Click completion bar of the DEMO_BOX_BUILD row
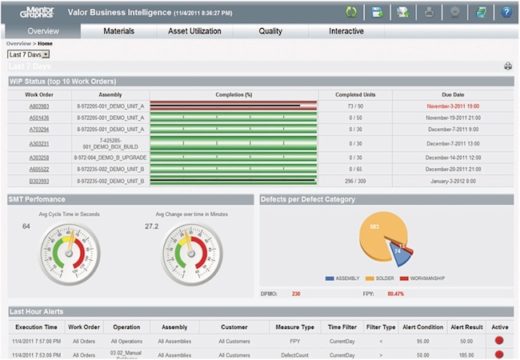 point(233,143)
